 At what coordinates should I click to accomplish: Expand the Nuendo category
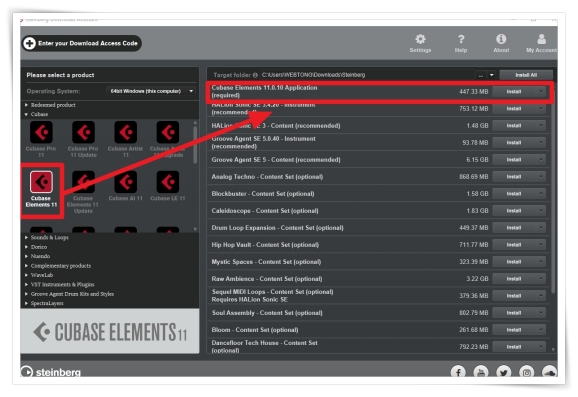pyautogui.click(x=26, y=256)
